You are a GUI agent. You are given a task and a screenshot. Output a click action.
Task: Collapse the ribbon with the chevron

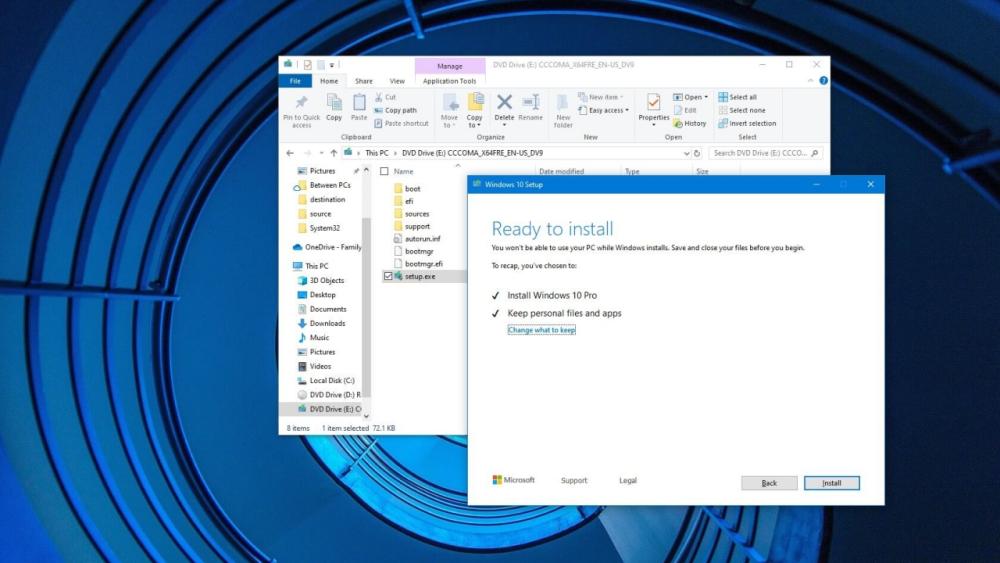tap(810, 80)
